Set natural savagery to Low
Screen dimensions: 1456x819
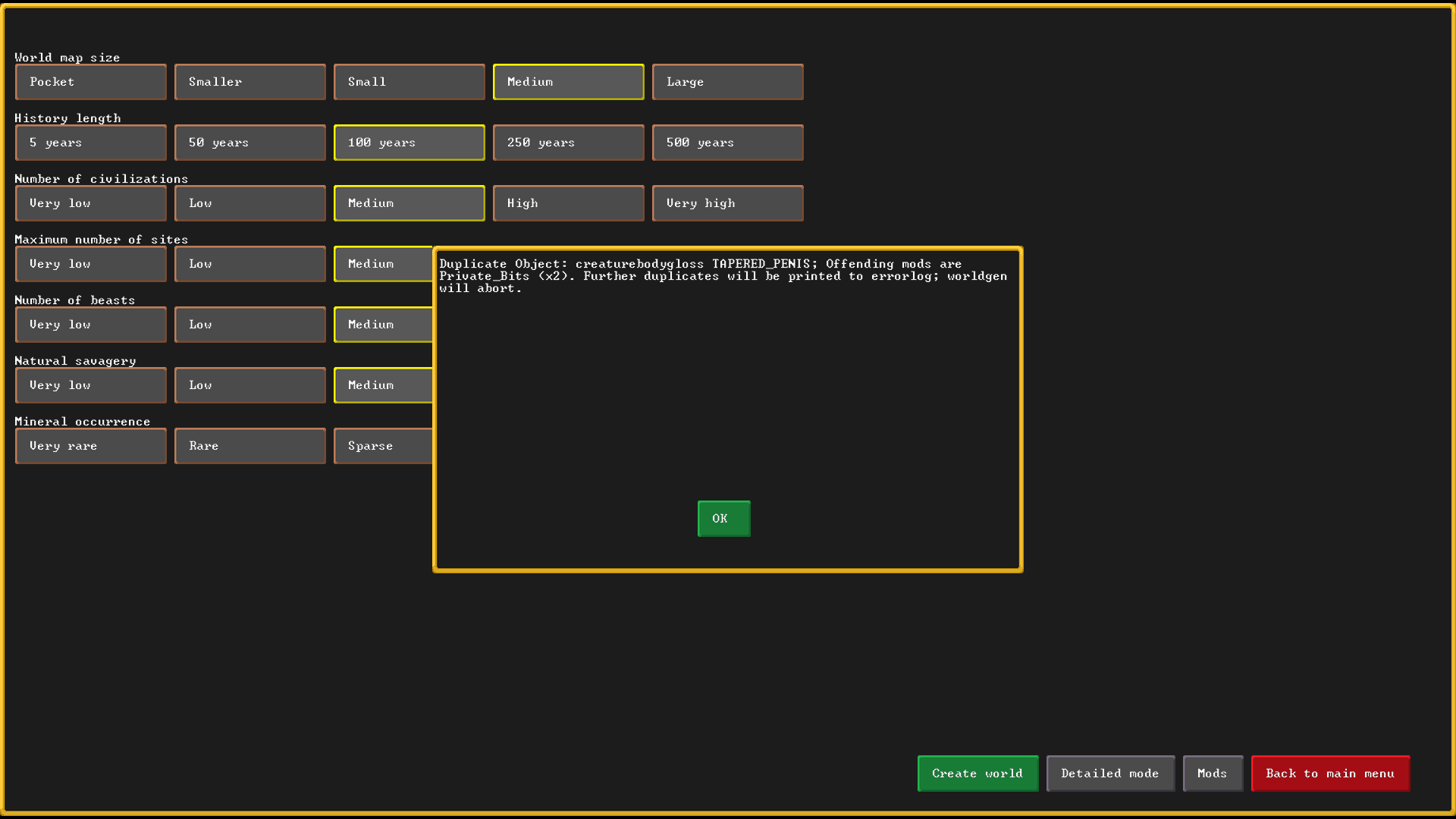(x=250, y=385)
